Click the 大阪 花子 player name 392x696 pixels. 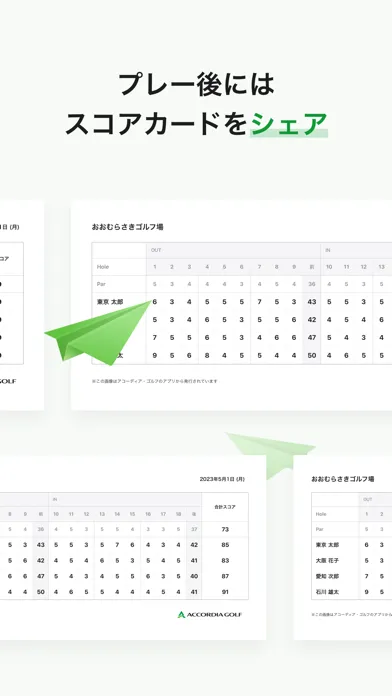coord(327,561)
